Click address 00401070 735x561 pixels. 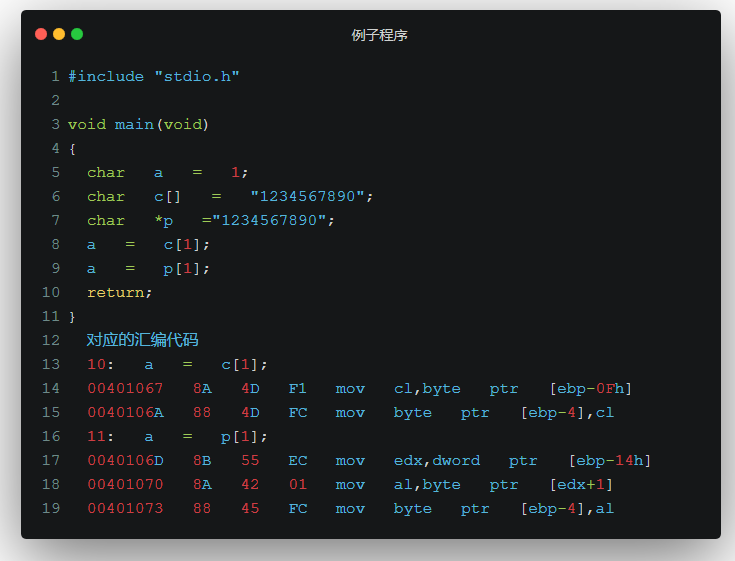125,485
